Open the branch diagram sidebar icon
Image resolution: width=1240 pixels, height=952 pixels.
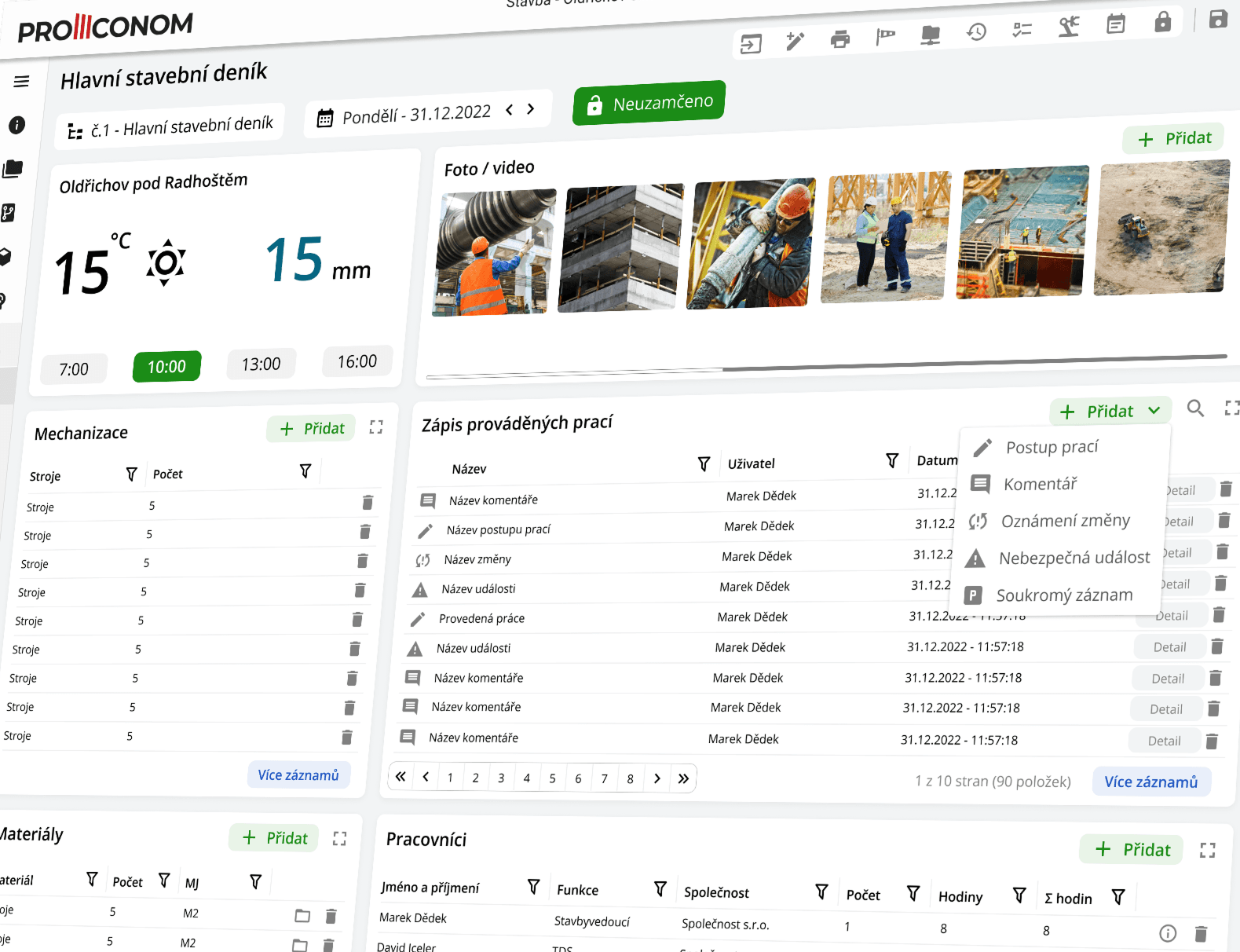pyautogui.click(x=8, y=212)
